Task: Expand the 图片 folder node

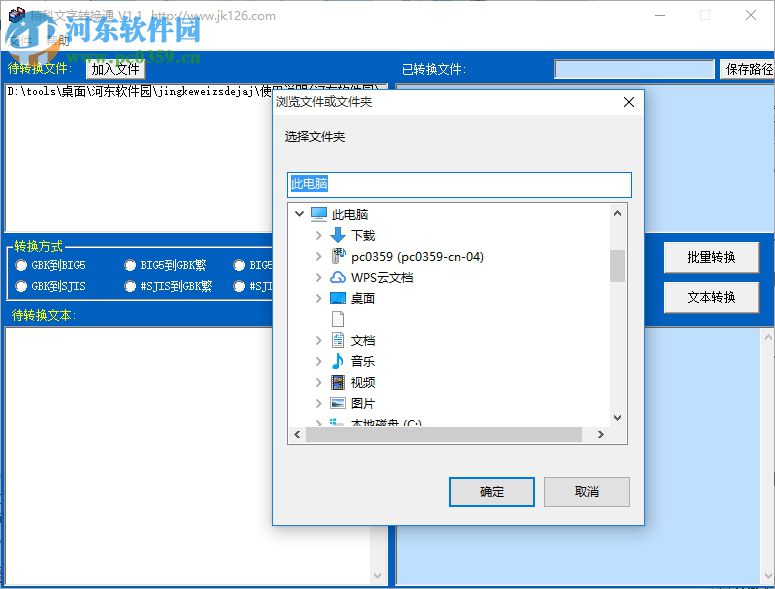Action: click(x=318, y=403)
